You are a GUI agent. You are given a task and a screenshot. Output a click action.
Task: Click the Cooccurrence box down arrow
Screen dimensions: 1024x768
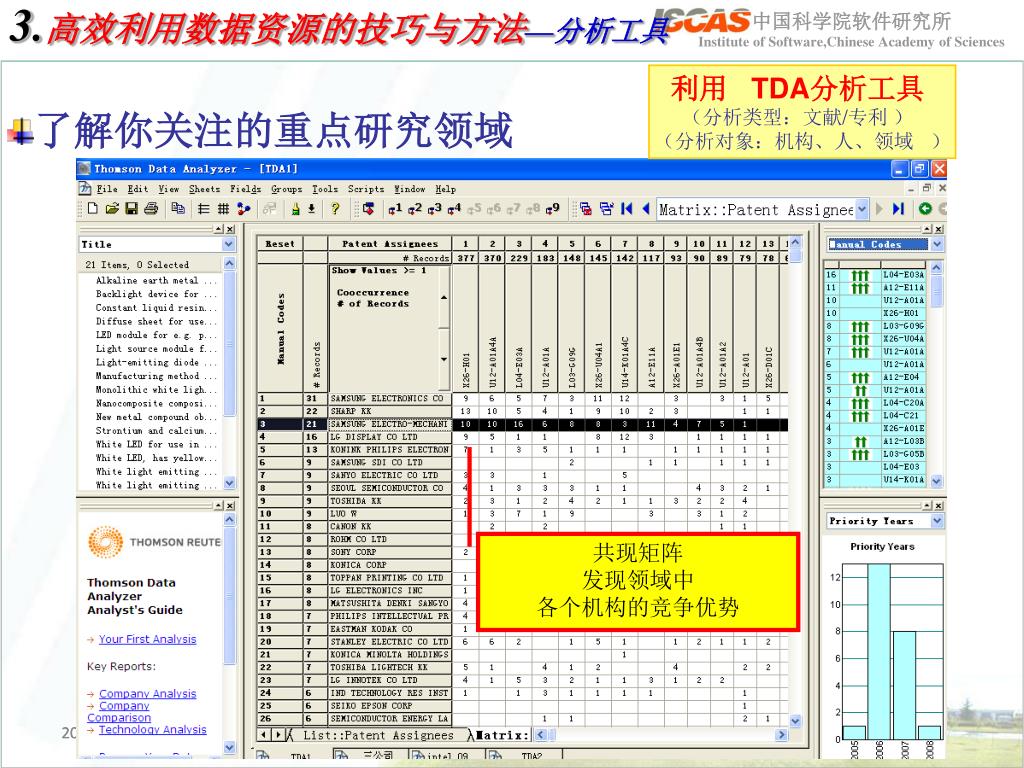[x=444, y=359]
